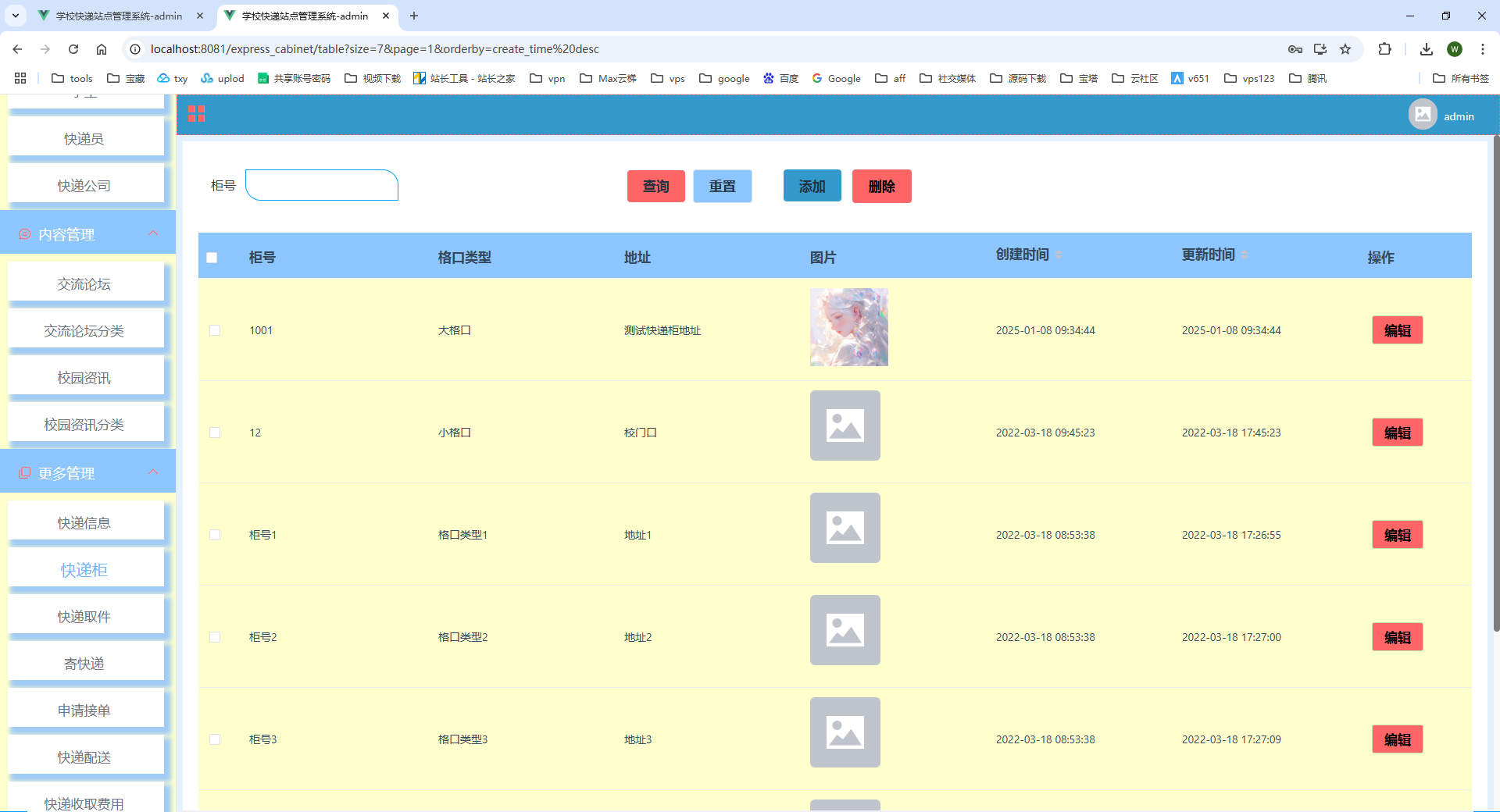
Task: Focus the 柜号 search input field
Action: 322,185
